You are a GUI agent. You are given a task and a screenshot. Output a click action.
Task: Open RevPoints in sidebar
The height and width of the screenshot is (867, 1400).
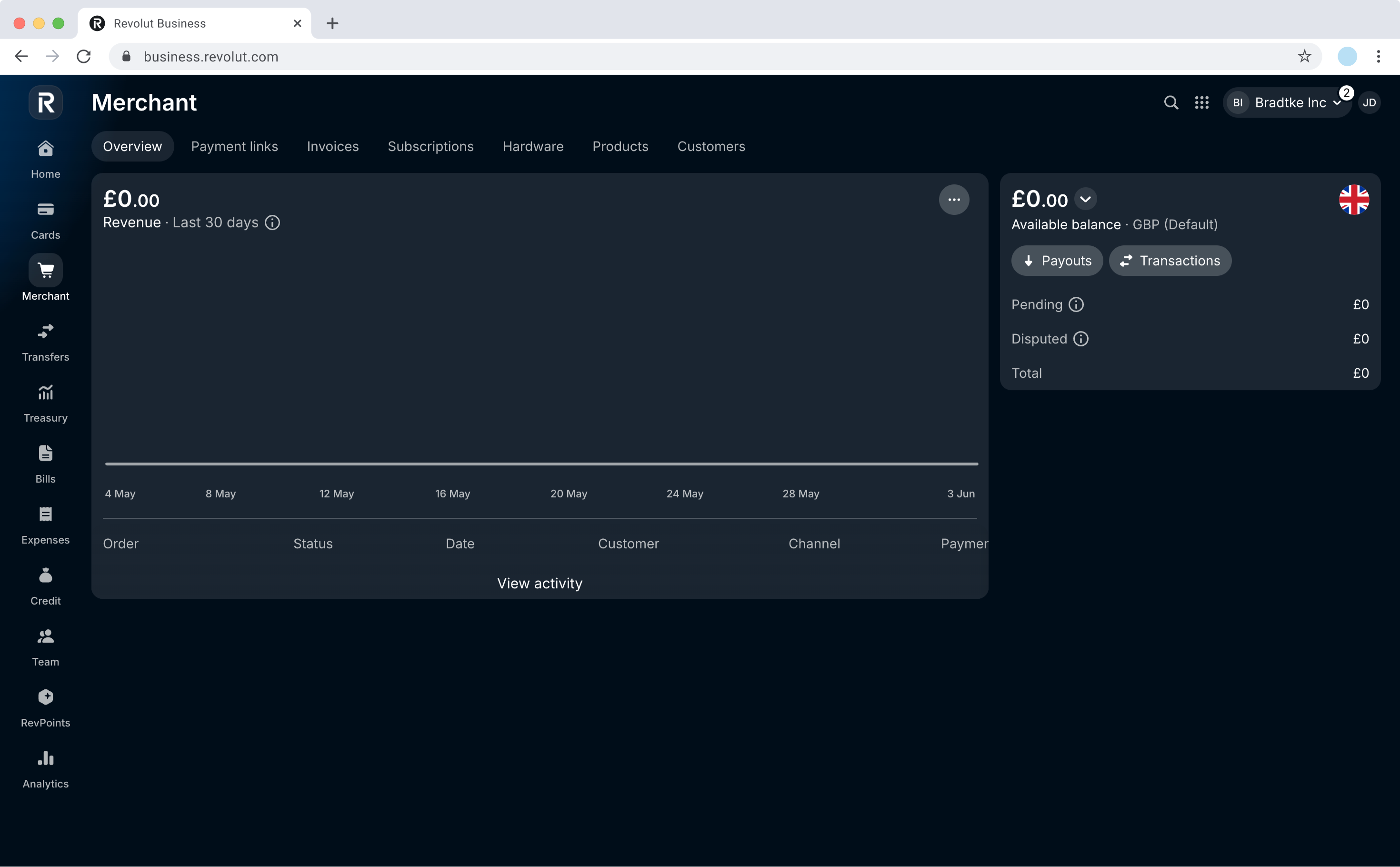(45, 709)
